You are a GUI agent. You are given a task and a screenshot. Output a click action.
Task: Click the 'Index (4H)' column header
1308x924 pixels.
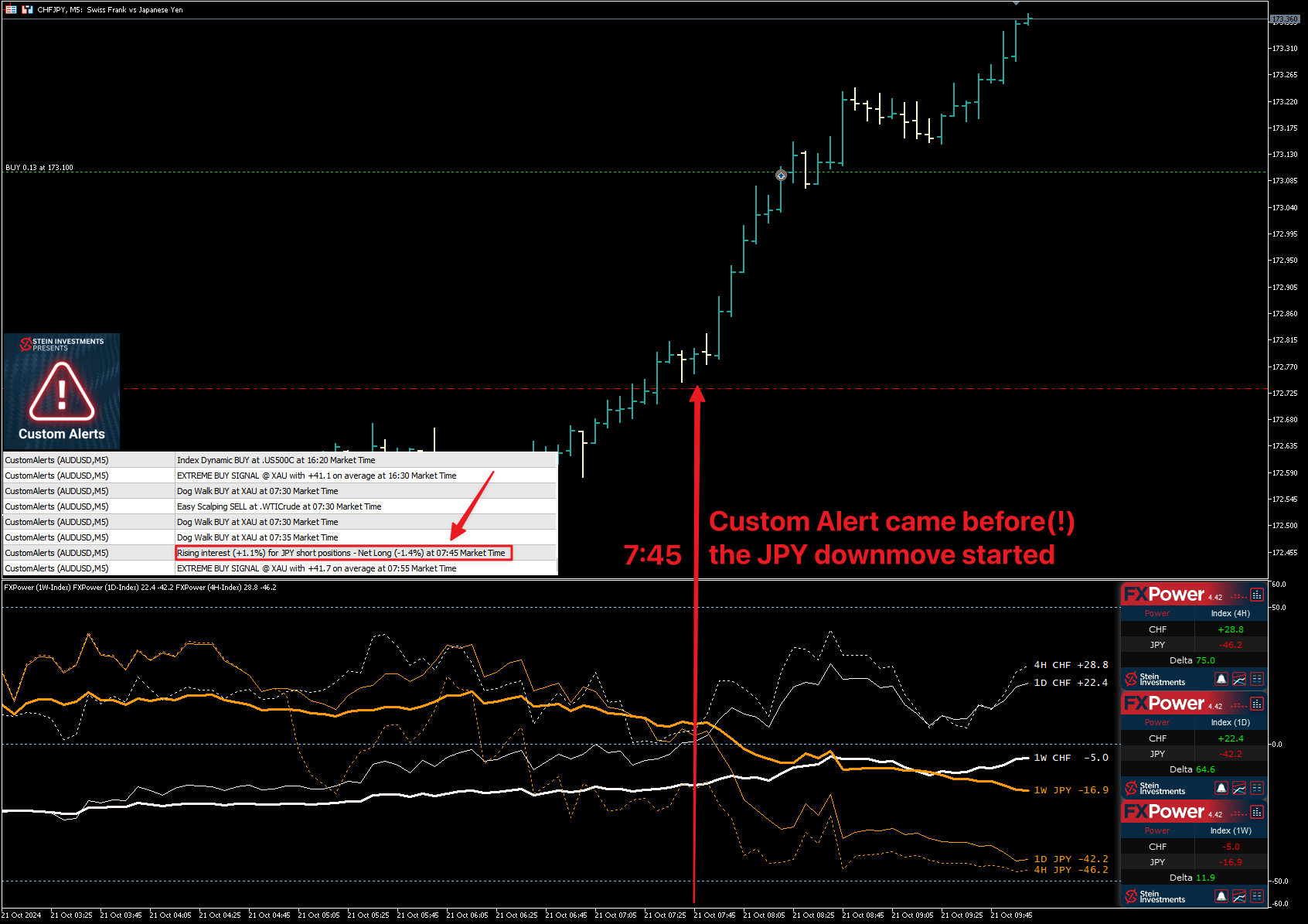point(1230,613)
